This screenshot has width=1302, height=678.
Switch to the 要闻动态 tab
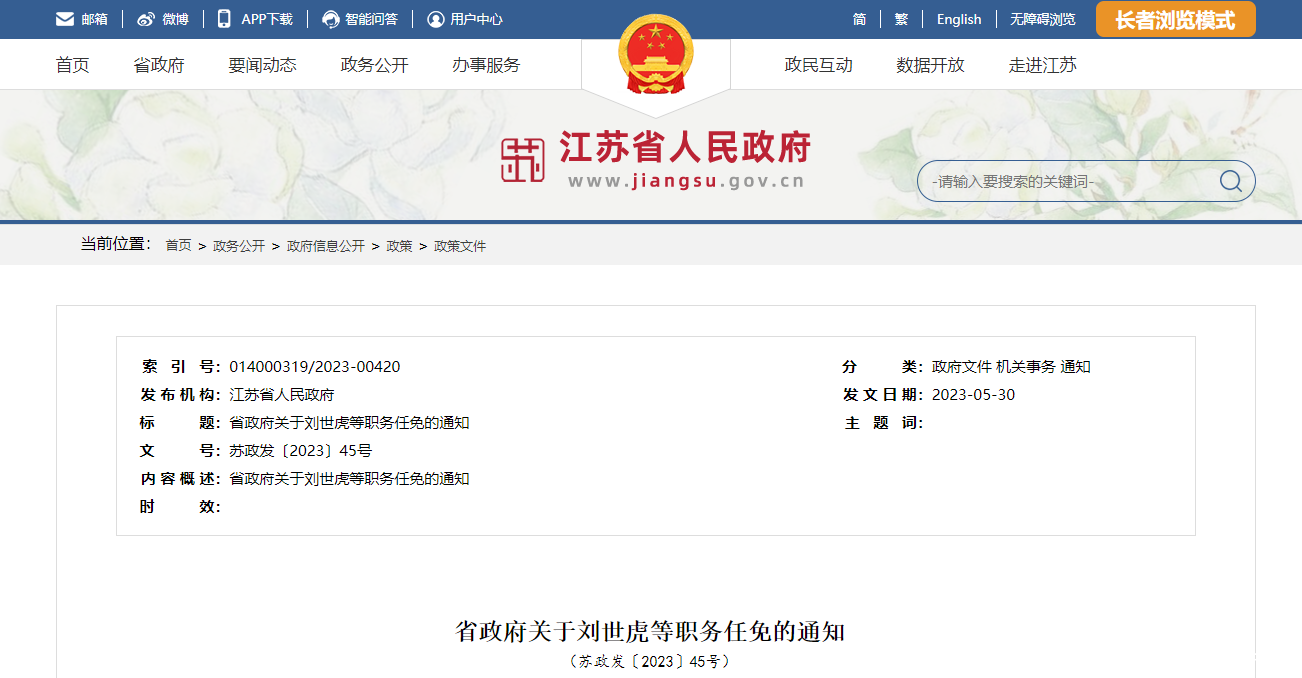point(261,64)
